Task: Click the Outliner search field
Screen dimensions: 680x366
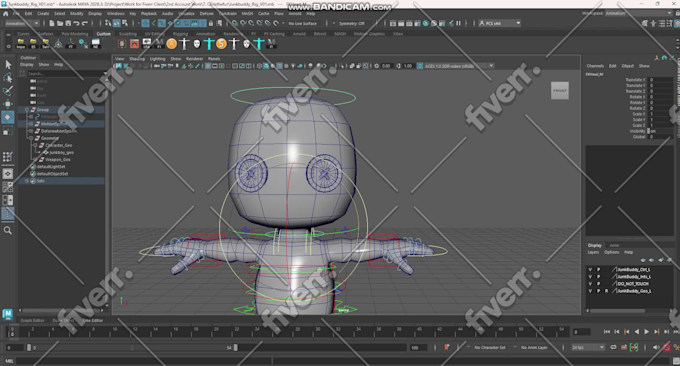Action: coord(65,74)
